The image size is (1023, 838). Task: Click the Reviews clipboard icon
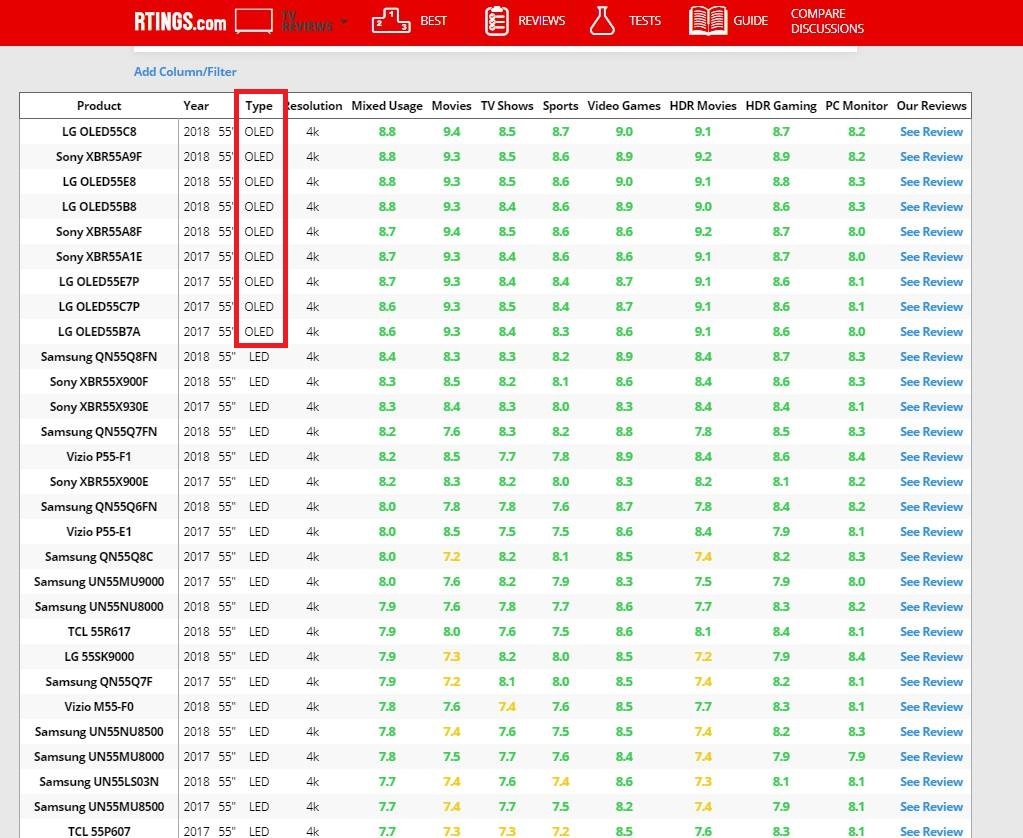pos(496,21)
